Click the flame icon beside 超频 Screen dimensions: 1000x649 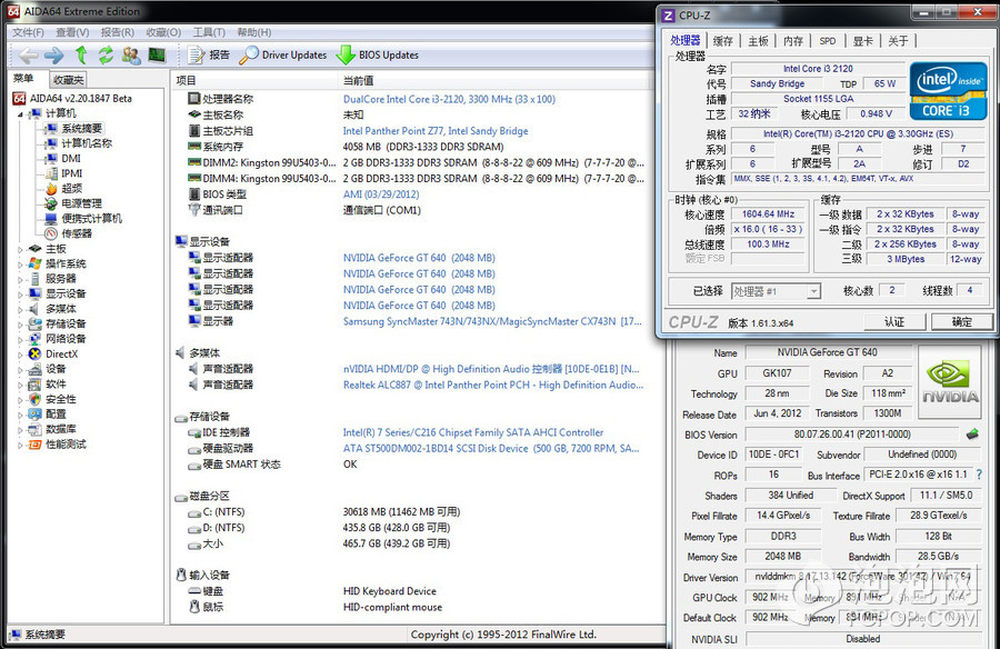[x=51, y=188]
